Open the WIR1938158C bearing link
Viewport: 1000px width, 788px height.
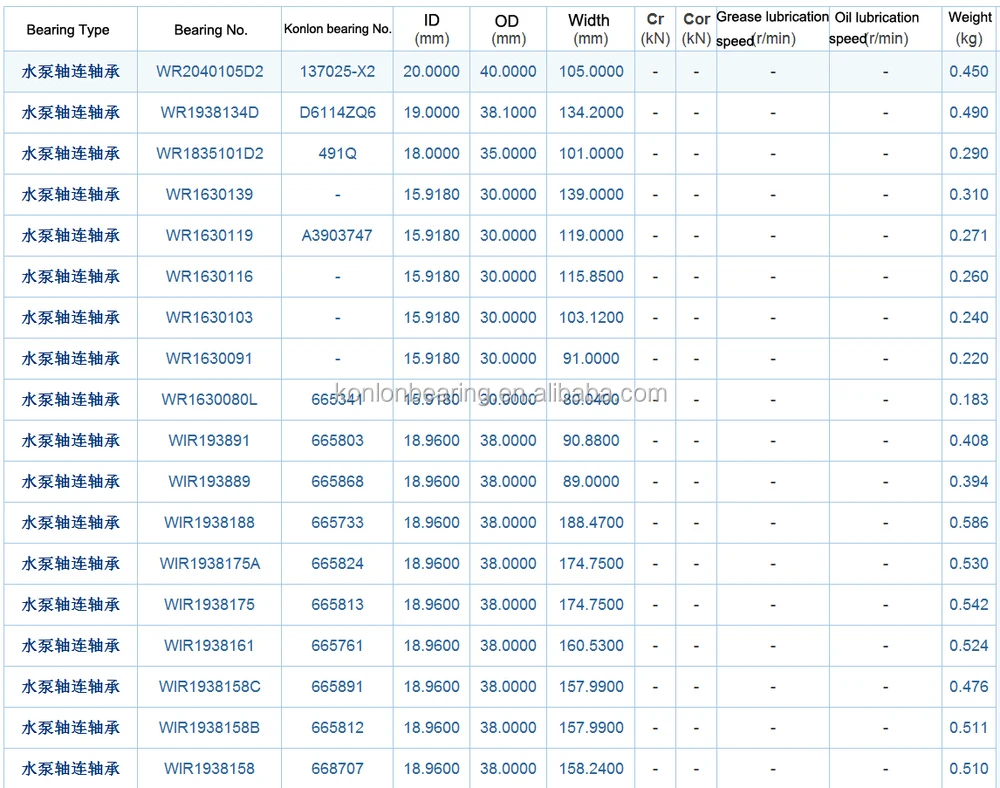pos(210,687)
